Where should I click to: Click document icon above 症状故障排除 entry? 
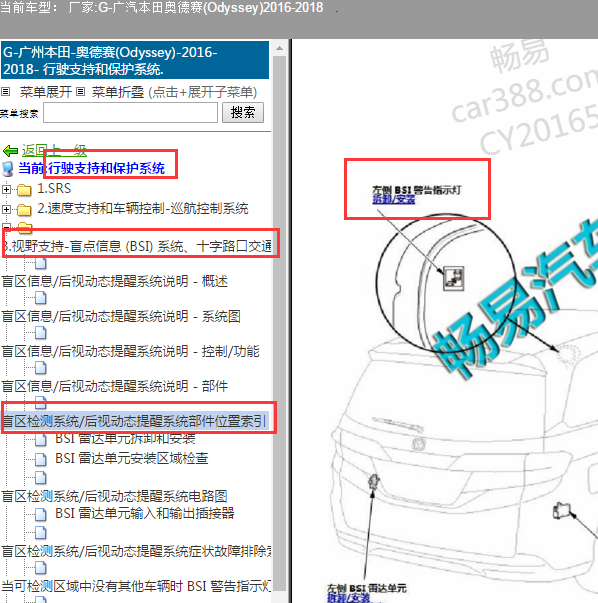click(41, 533)
